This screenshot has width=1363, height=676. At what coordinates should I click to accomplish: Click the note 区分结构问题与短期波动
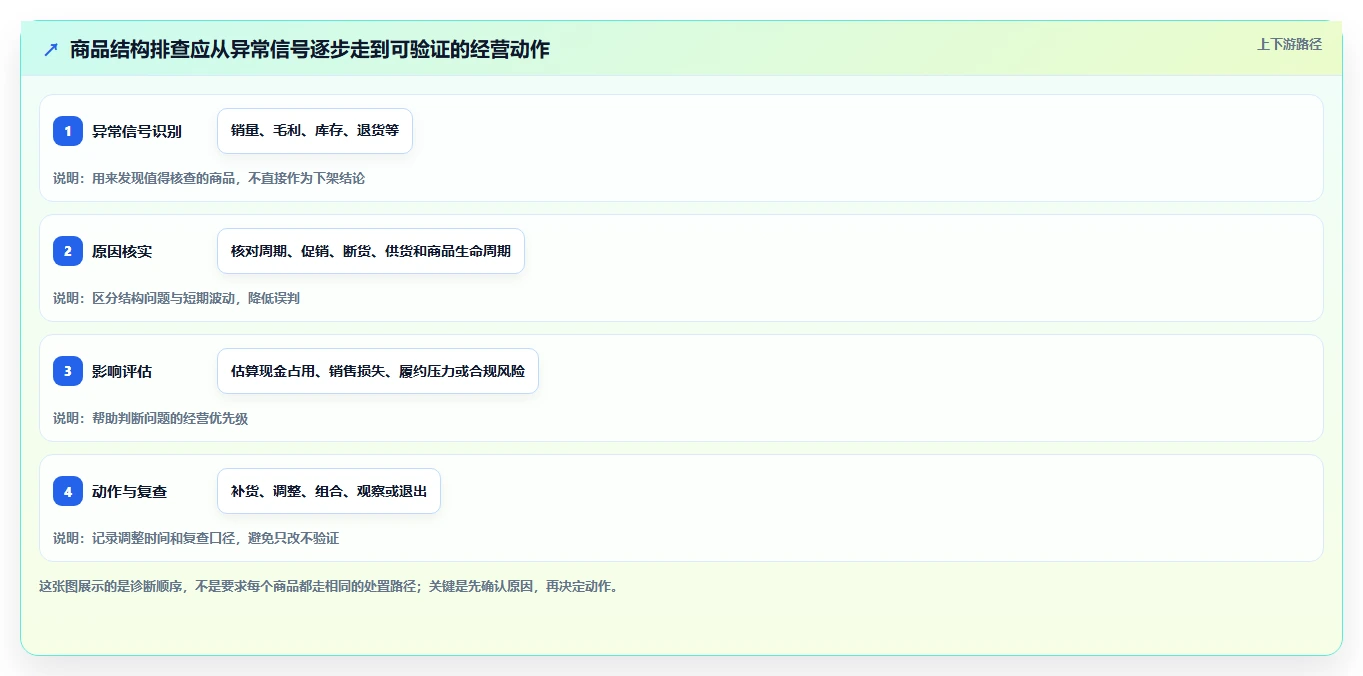176,298
